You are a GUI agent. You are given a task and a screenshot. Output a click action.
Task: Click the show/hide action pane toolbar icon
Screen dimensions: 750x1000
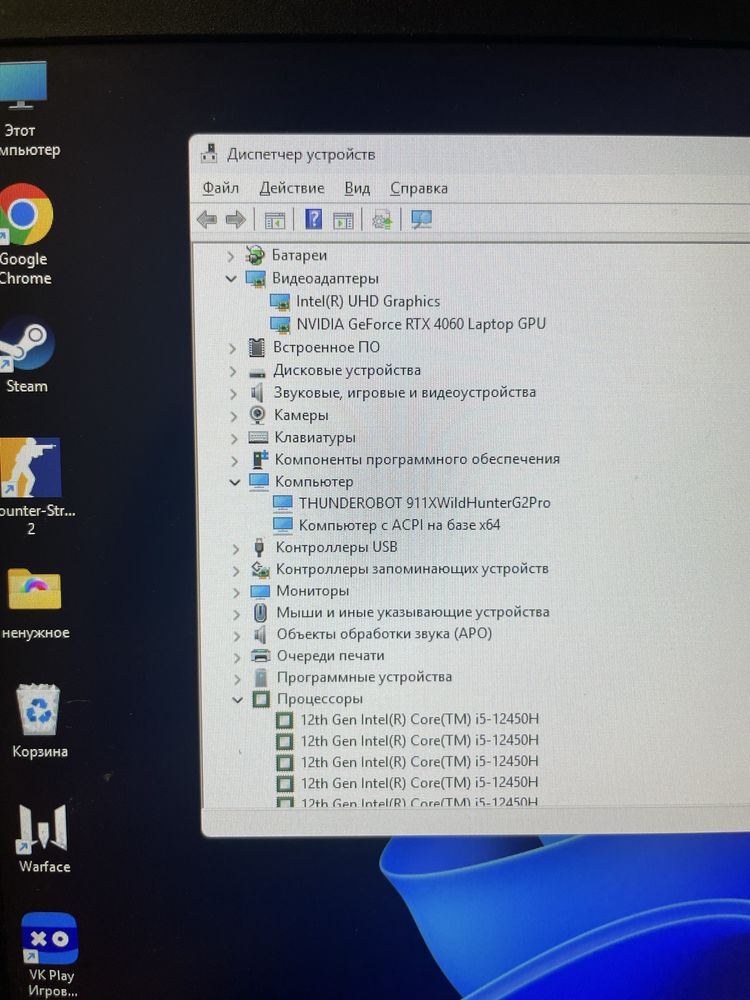[343, 221]
